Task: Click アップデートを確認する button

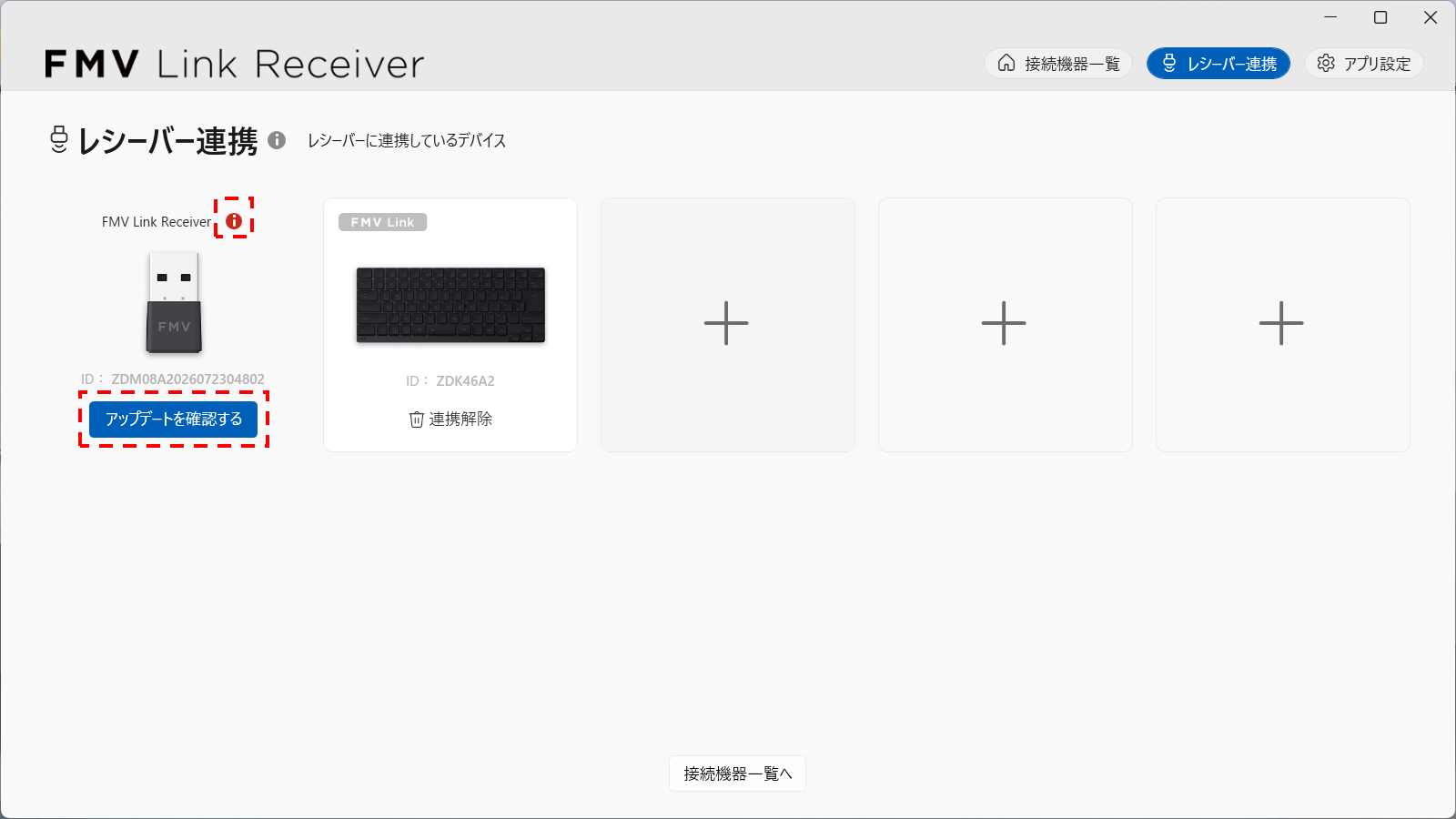Action: click(x=173, y=419)
